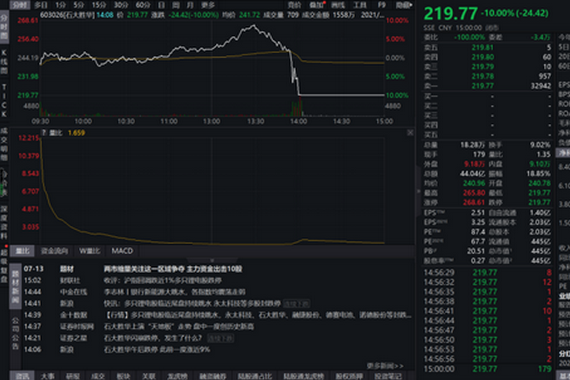Open the 画线 drawing tool

338,5
